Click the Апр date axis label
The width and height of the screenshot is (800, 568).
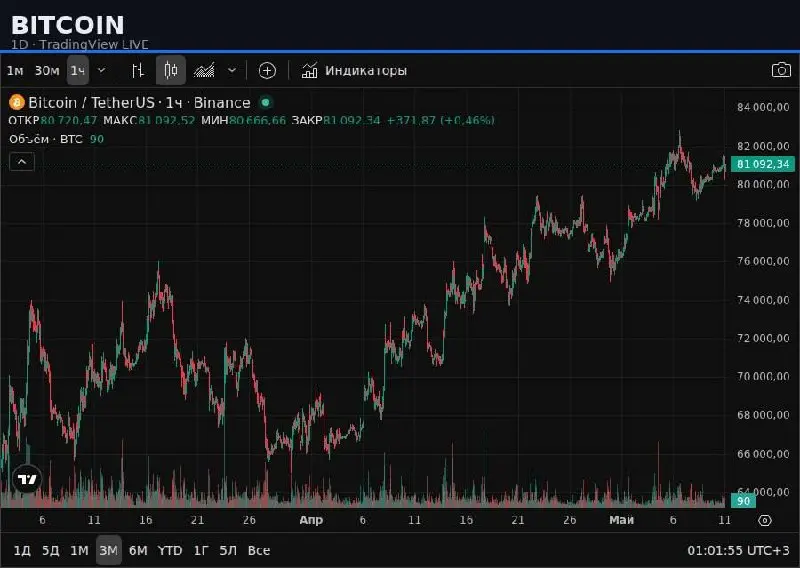point(311,520)
